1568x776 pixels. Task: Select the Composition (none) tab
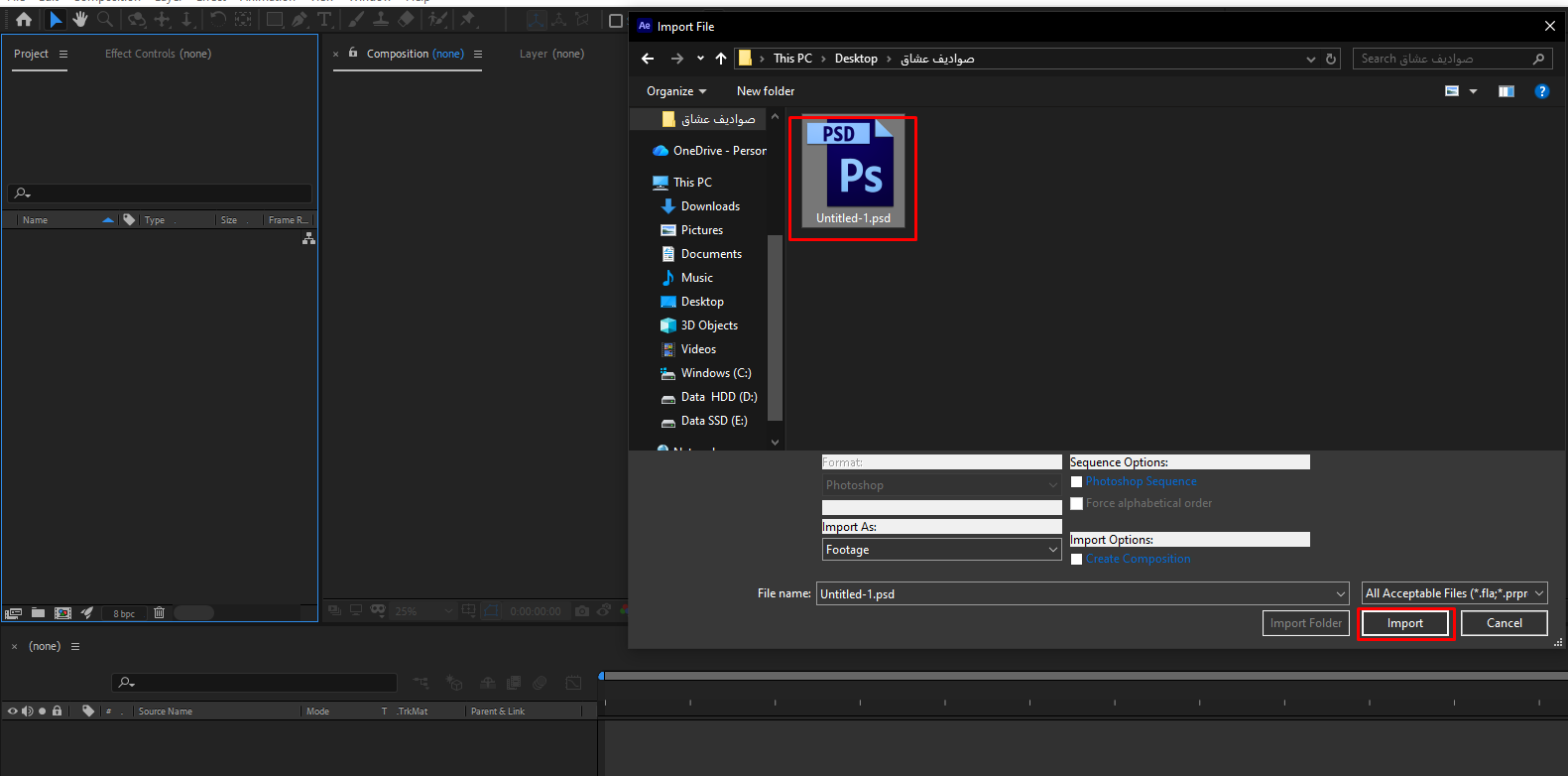(416, 54)
